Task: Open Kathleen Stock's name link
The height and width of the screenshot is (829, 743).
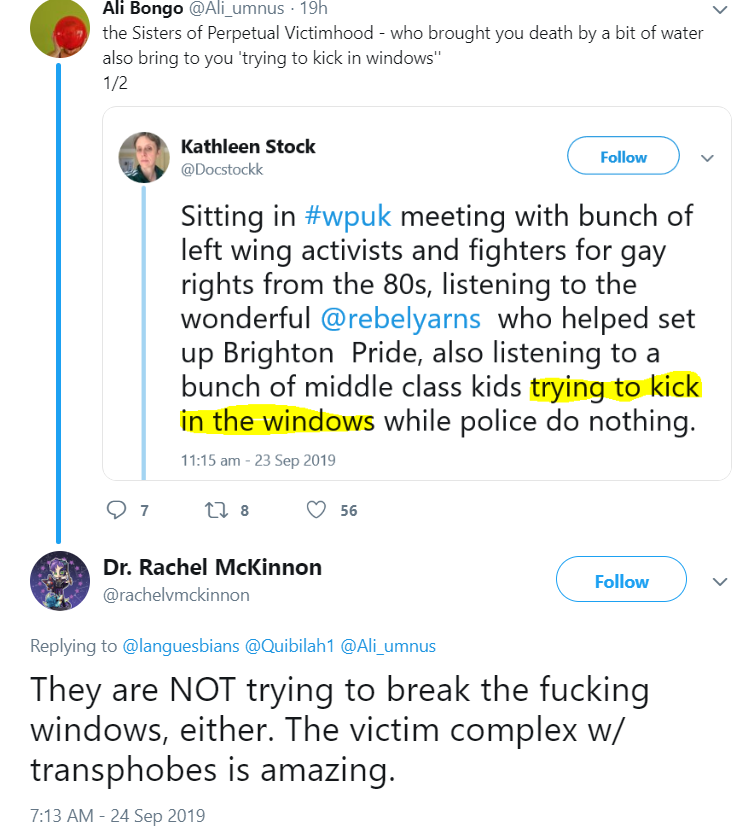Action: (248, 146)
